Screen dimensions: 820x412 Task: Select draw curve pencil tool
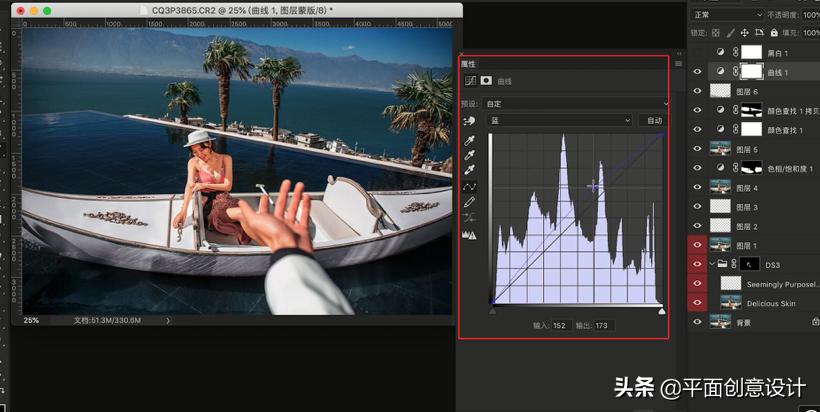tap(470, 202)
